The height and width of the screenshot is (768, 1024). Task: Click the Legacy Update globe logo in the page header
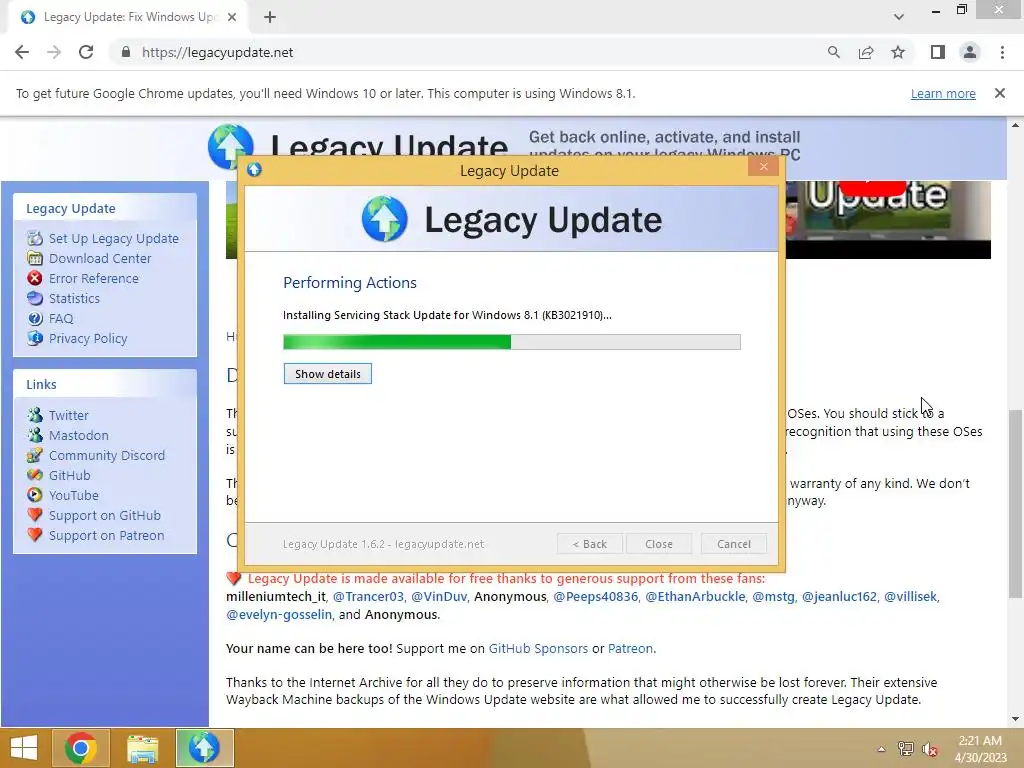[x=230, y=146]
